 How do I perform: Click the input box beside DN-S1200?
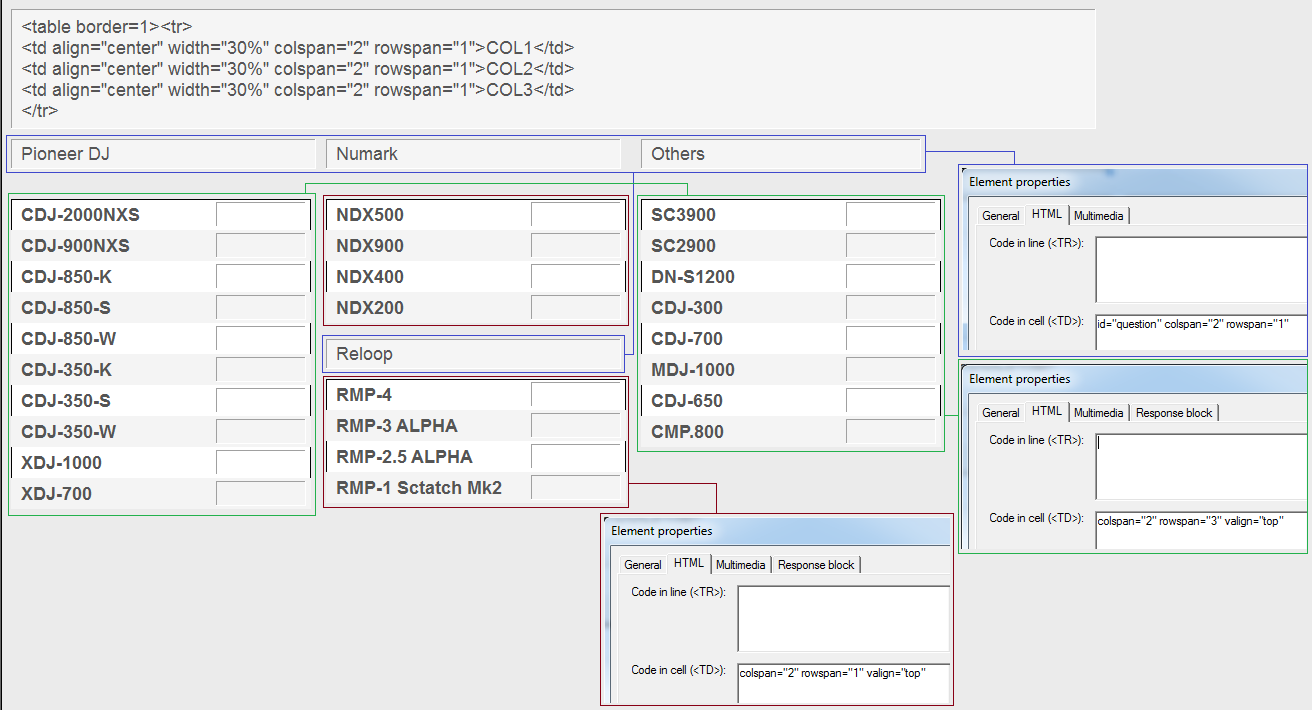point(892,277)
